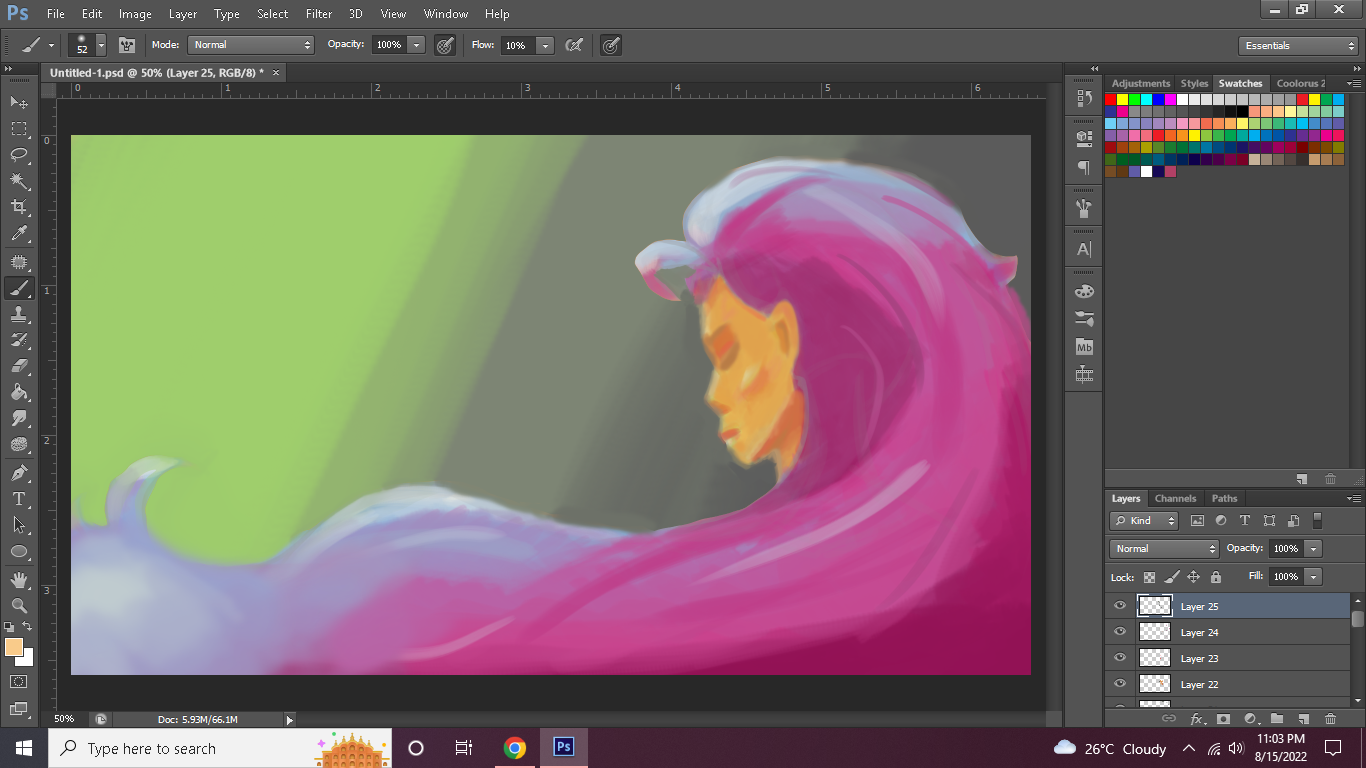Switch foreground and background colors

point(28,627)
